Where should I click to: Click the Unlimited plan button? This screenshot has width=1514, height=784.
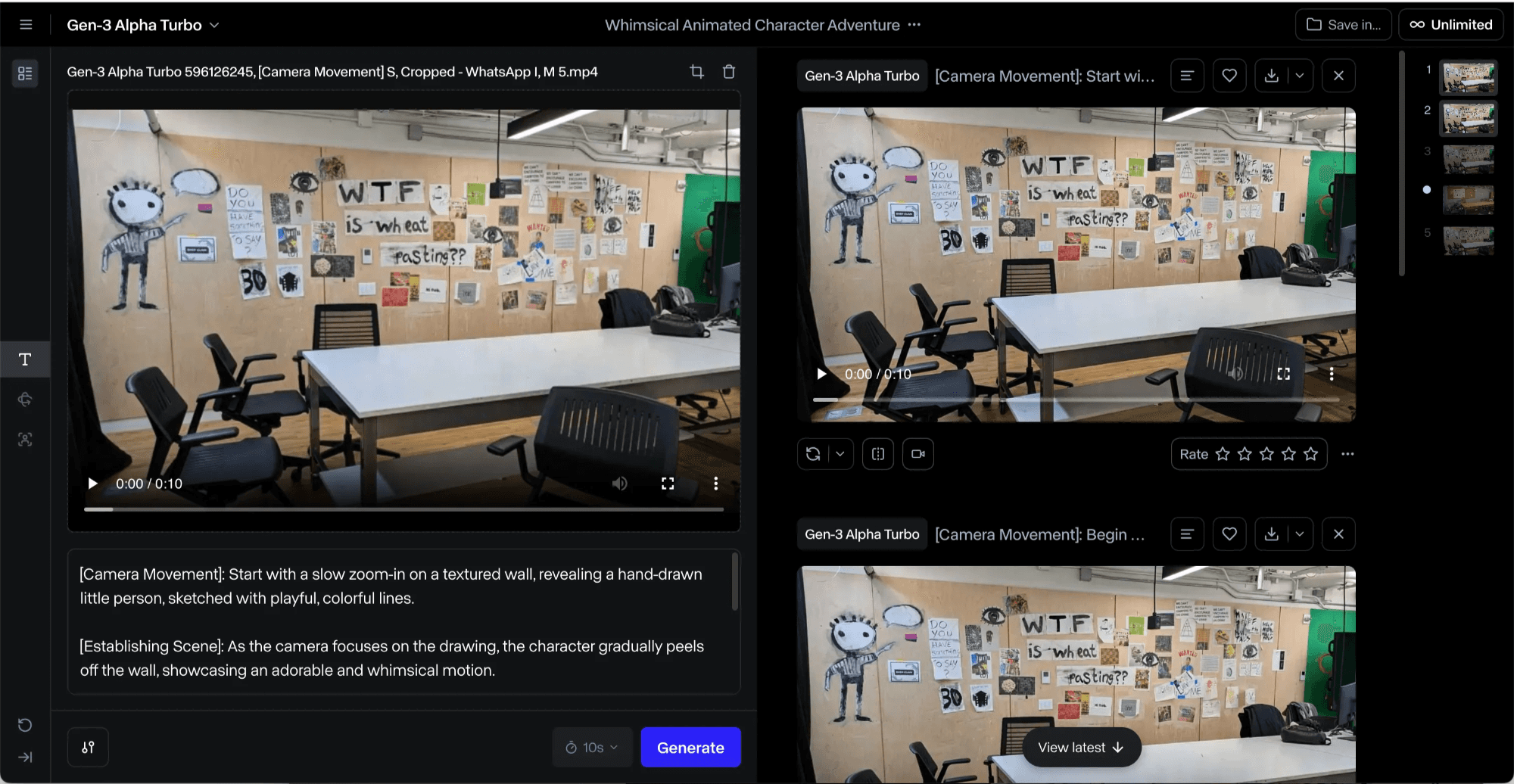click(1451, 25)
